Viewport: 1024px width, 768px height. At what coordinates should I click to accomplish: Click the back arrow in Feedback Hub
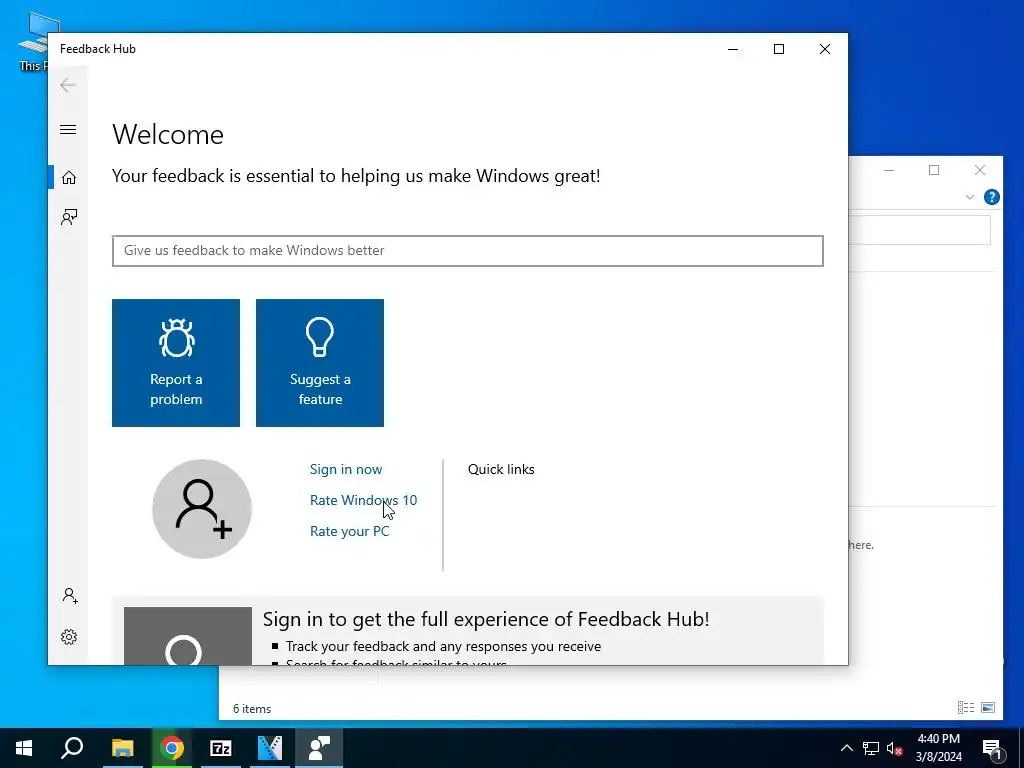tap(68, 85)
